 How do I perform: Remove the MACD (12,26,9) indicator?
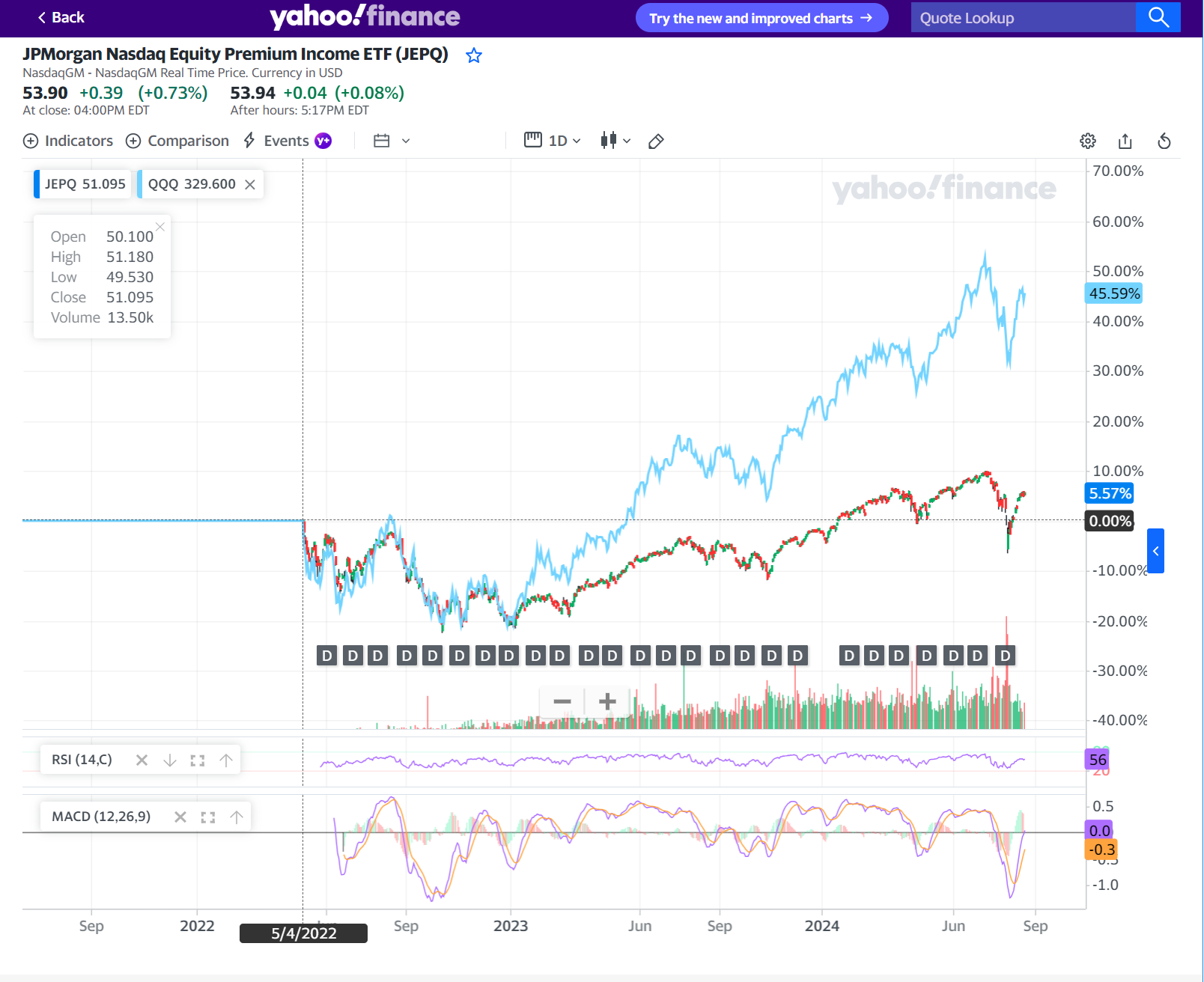click(x=180, y=817)
